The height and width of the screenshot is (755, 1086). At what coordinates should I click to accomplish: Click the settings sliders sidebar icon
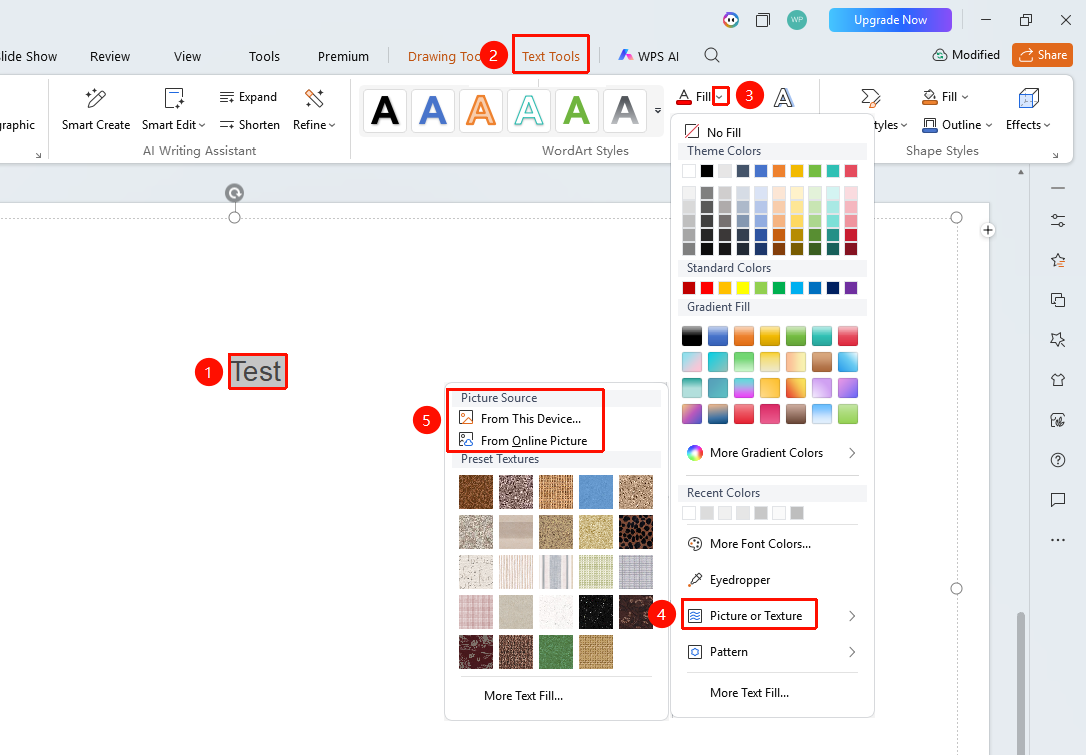point(1058,221)
